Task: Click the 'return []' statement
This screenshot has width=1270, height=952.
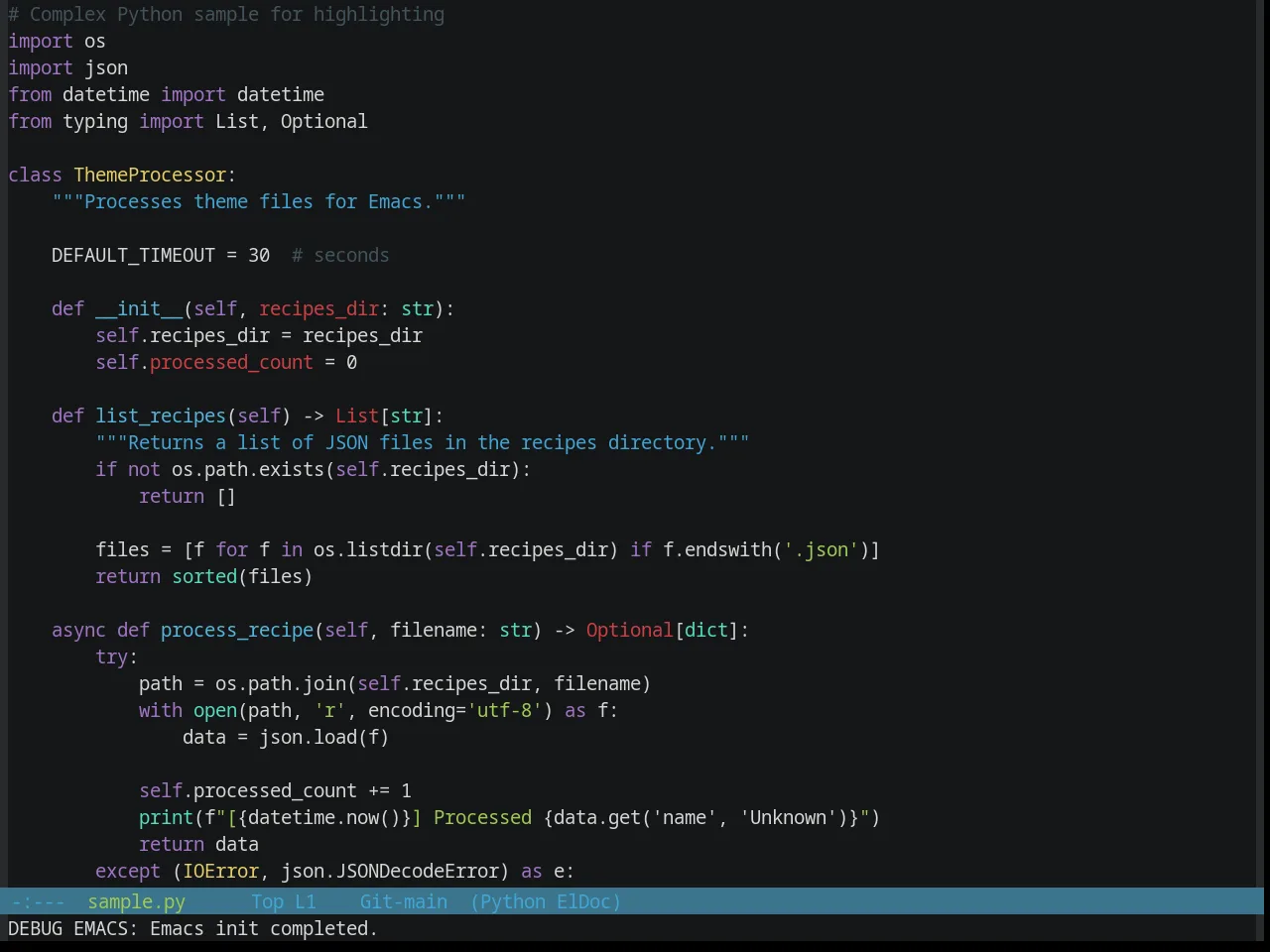Action: (x=188, y=496)
